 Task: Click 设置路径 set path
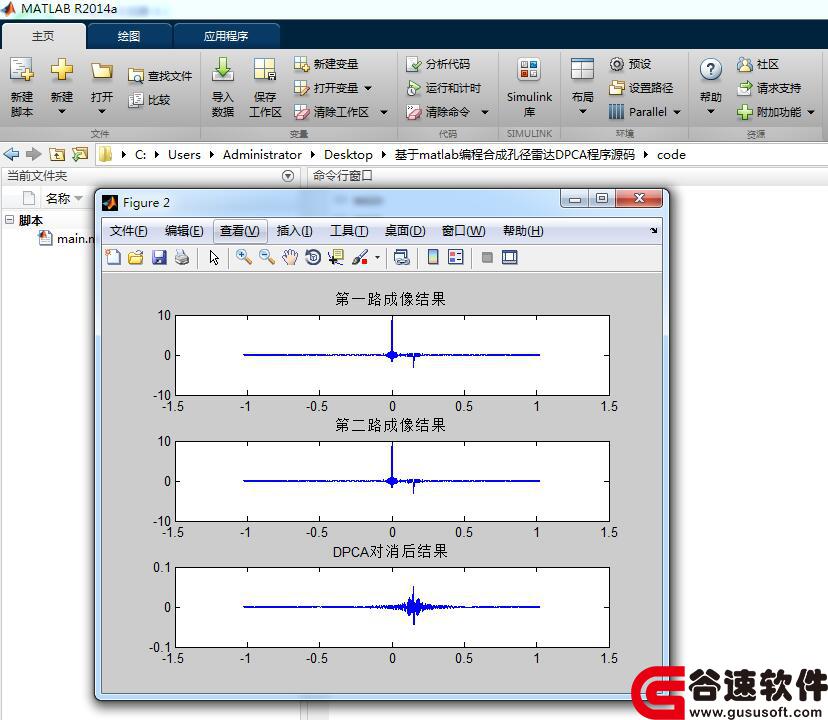641,88
